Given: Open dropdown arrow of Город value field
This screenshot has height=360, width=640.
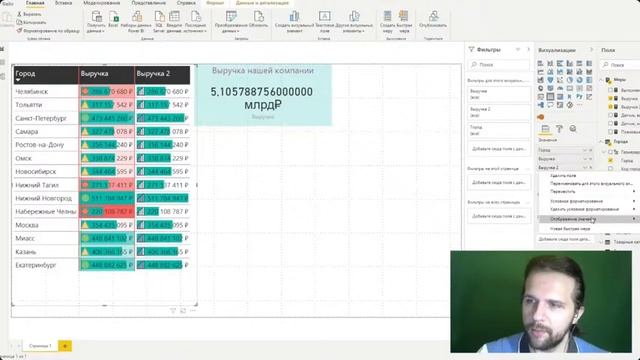Looking at the screenshot, I should (584, 150).
